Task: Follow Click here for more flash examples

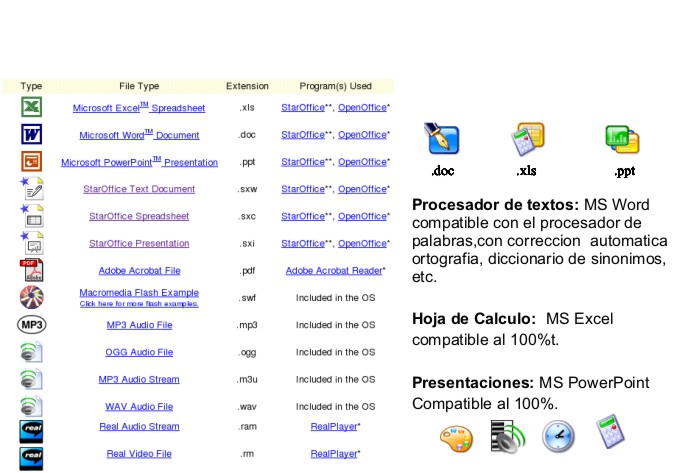Action: (139, 303)
